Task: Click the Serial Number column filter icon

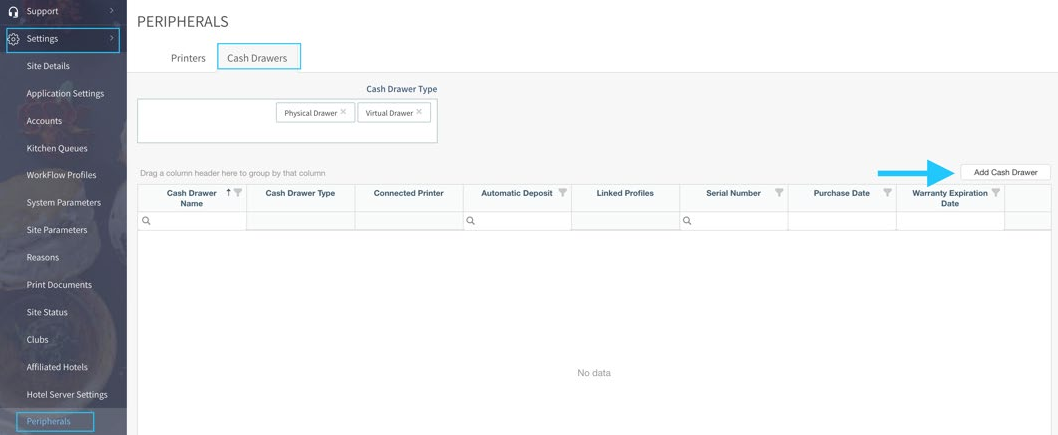Action: 779,193
